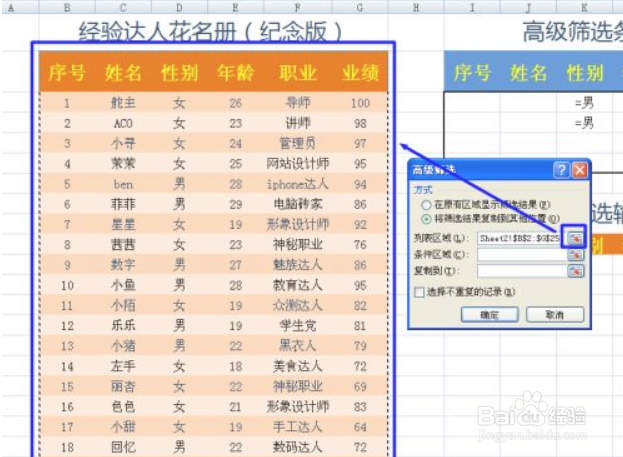This screenshot has width=623, height=457.
Task: Click the help question mark in dialog
Action: [561, 170]
